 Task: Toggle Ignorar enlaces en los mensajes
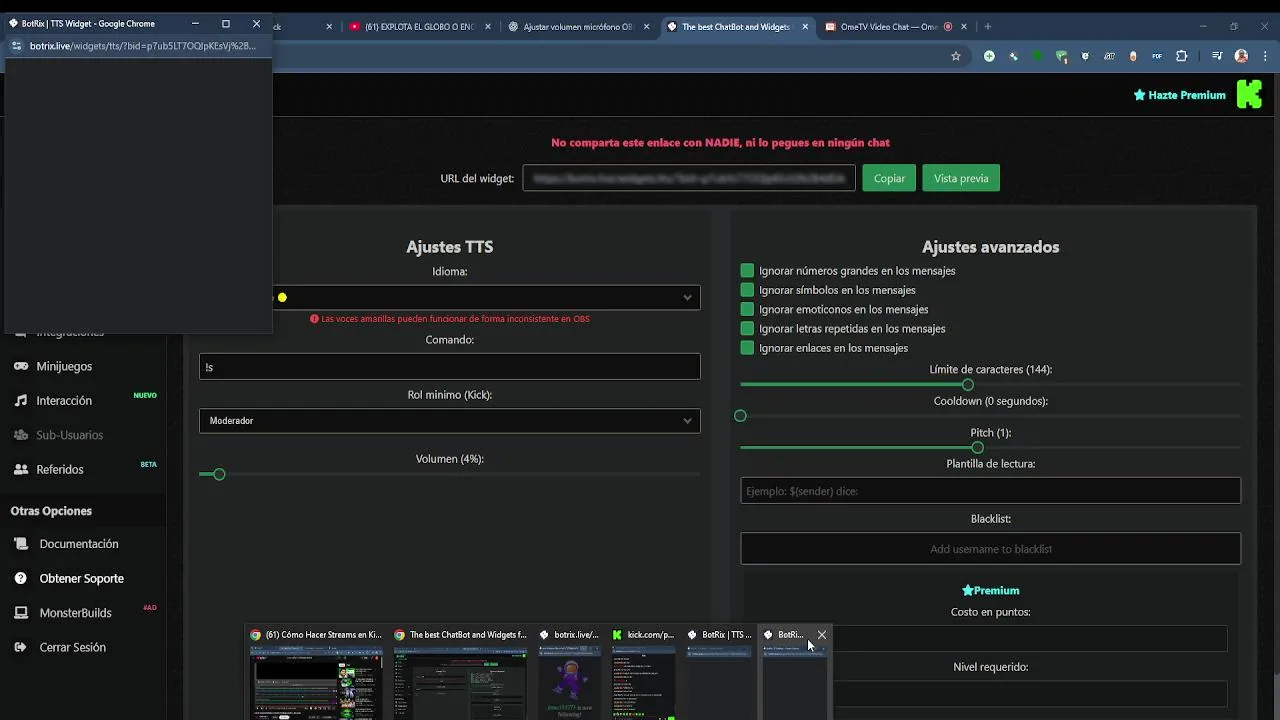(747, 348)
